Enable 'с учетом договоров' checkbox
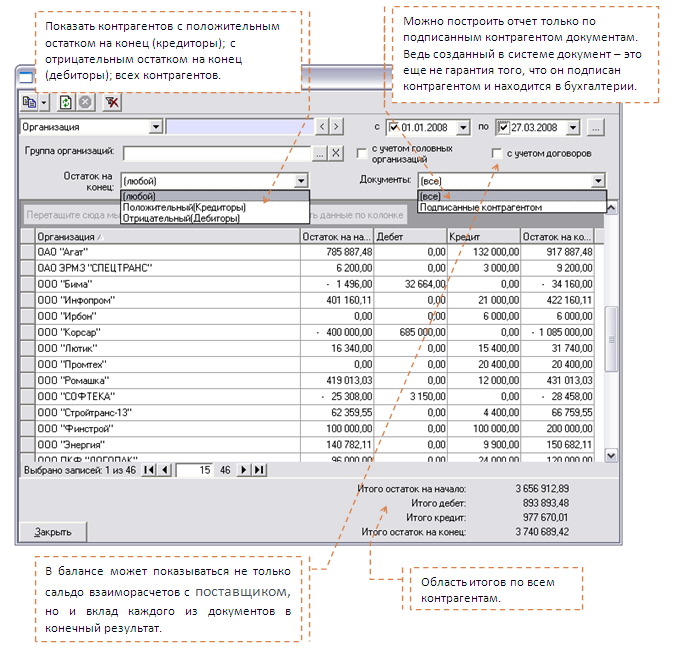This screenshot has width=677, height=653. point(497,153)
